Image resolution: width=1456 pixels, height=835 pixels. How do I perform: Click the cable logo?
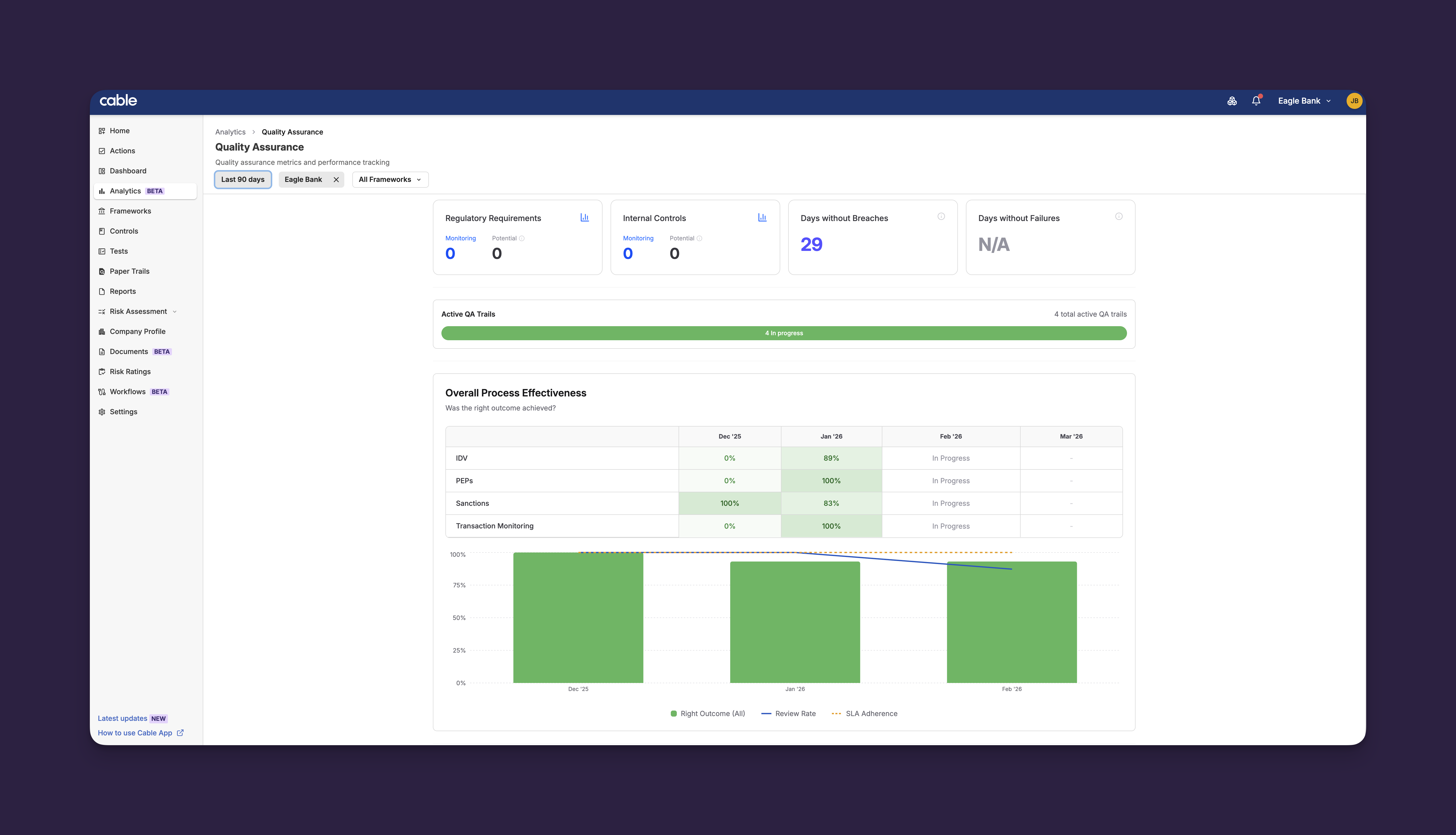click(x=118, y=100)
